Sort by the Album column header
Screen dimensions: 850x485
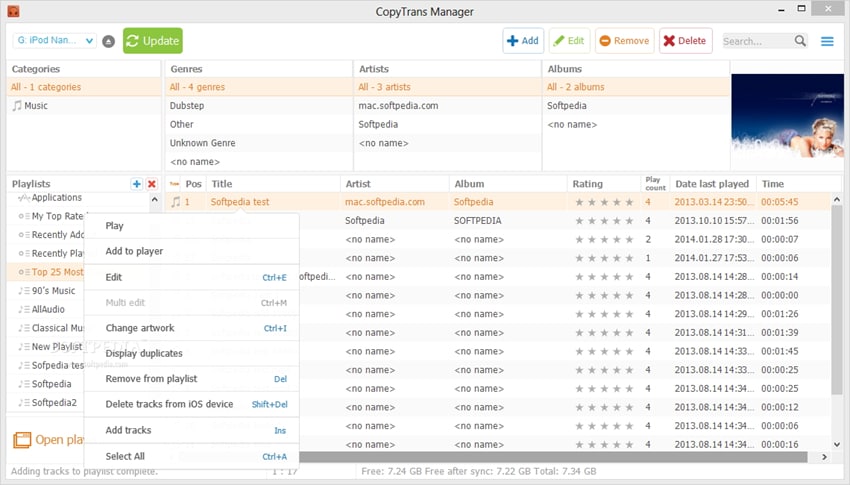(508, 184)
